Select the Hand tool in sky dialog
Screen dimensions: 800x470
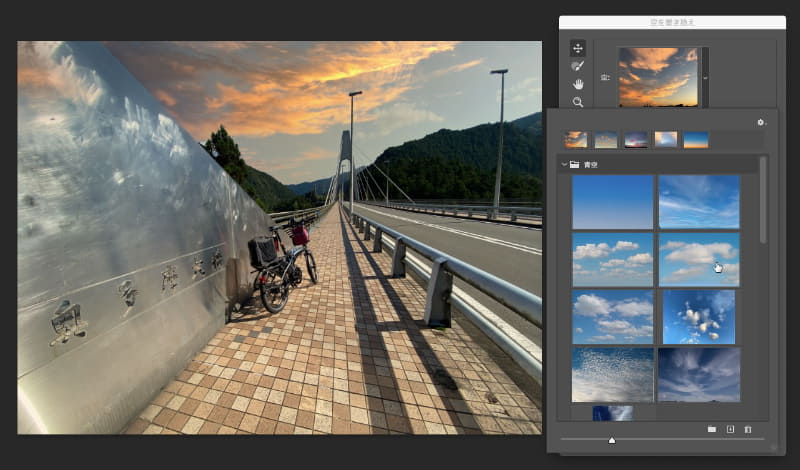click(x=578, y=84)
